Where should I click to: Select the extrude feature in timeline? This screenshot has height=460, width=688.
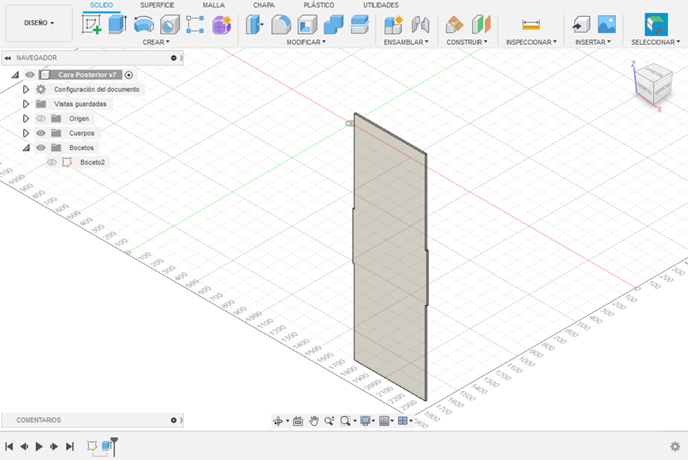tap(106, 446)
